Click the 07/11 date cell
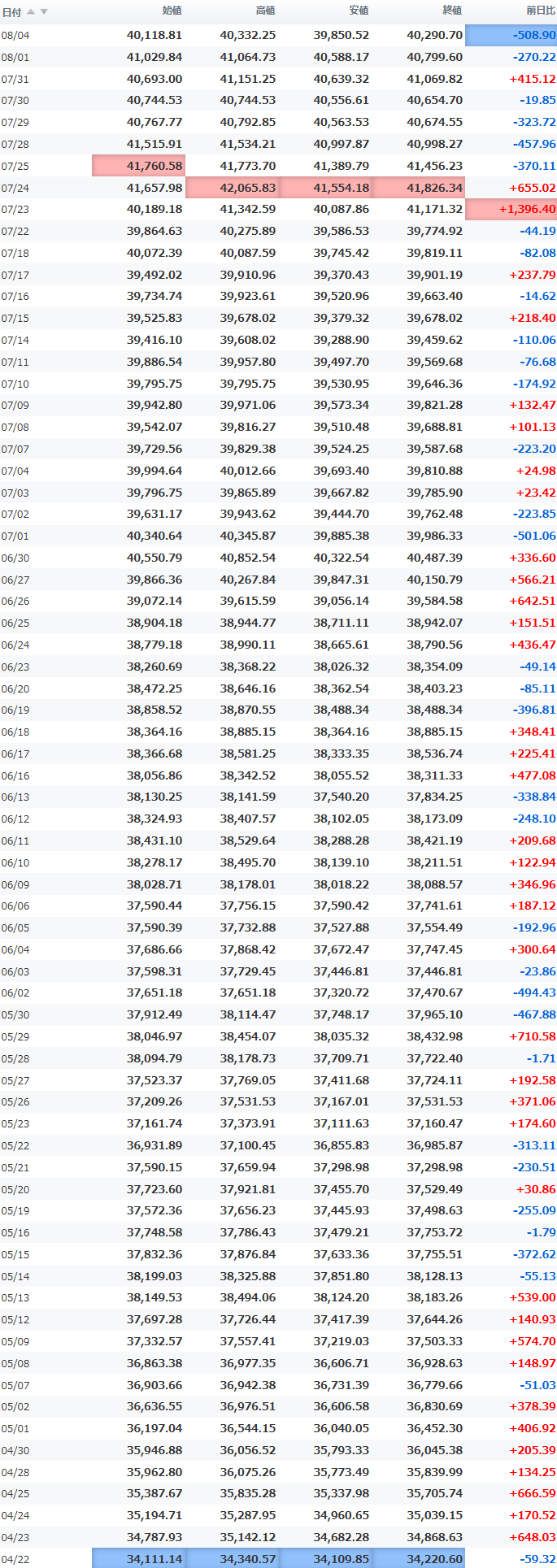Image resolution: width=557 pixels, height=1568 pixels. 15,363
